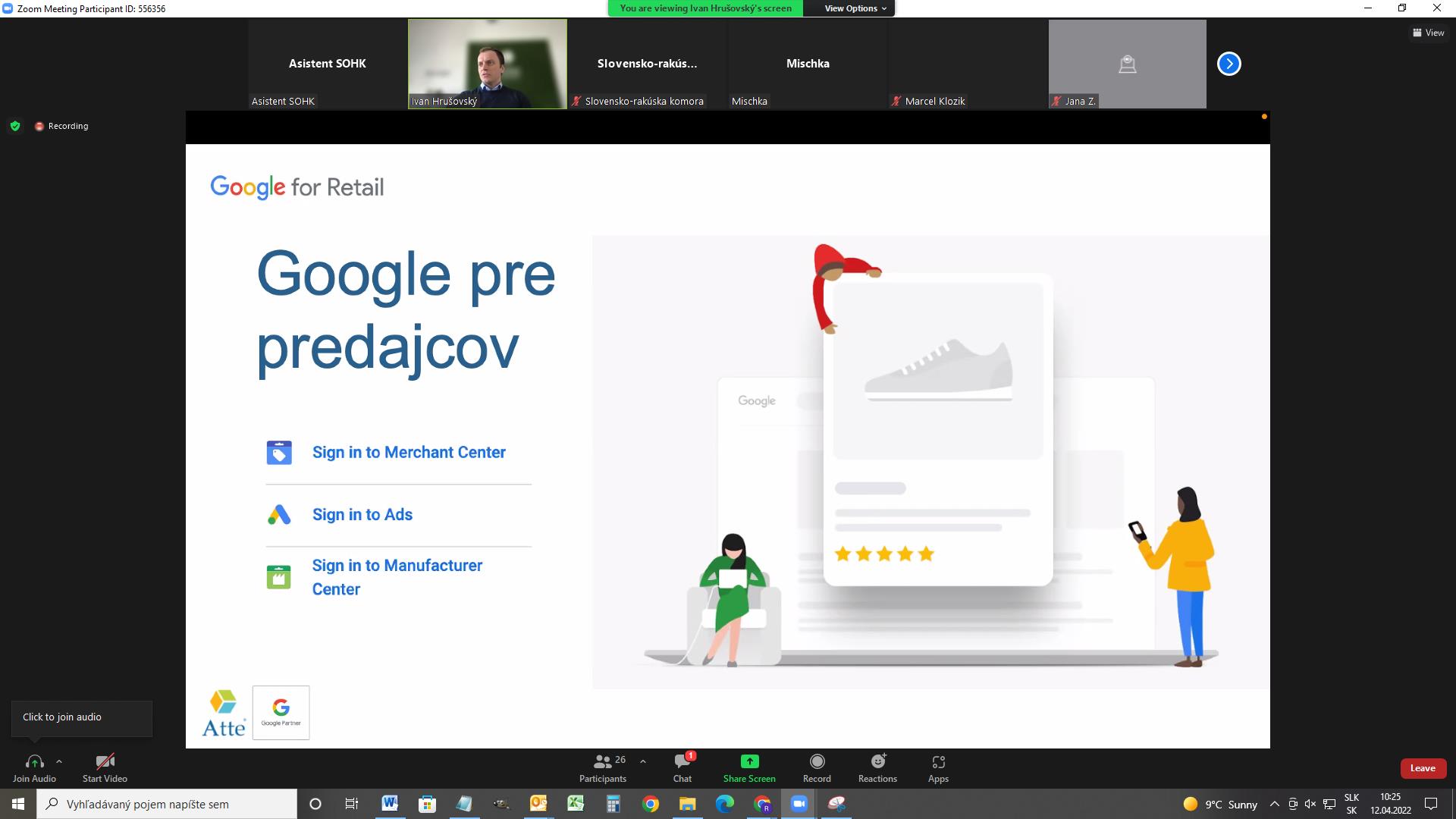
Task: Click the Google for Retail logo
Action: (297, 187)
